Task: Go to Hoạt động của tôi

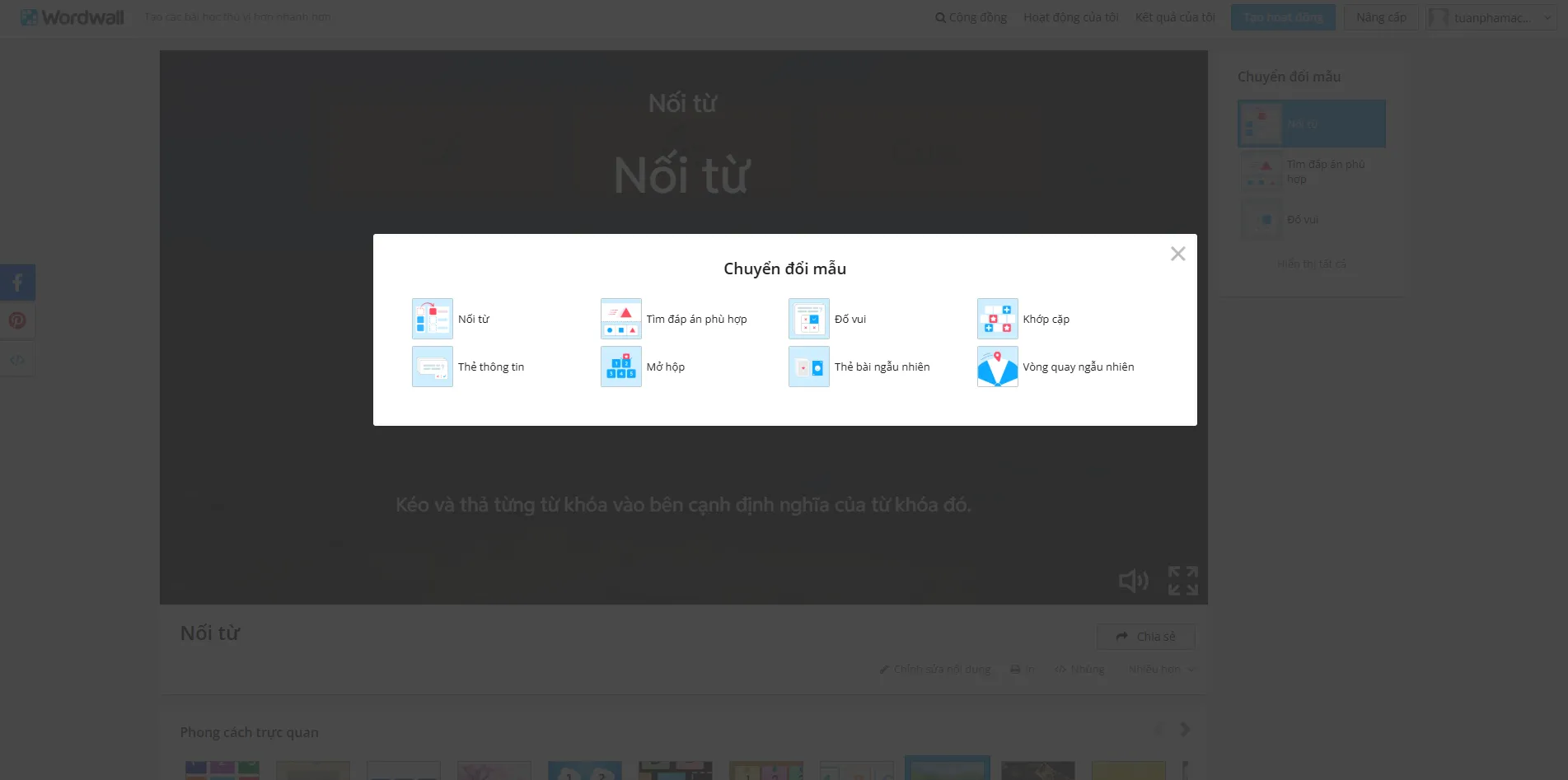Action: pyautogui.click(x=1070, y=16)
